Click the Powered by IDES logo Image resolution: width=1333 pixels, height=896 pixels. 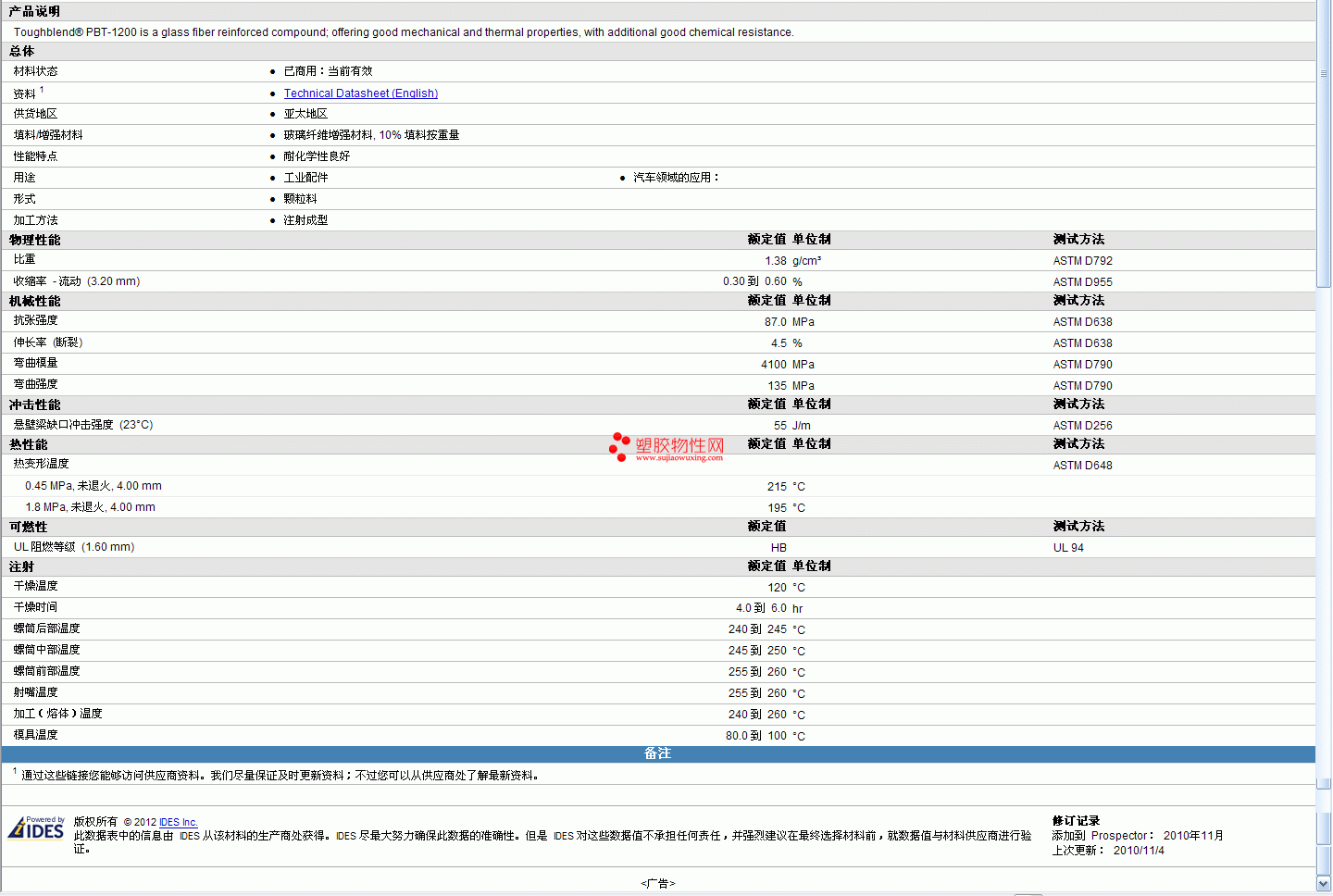click(37, 827)
